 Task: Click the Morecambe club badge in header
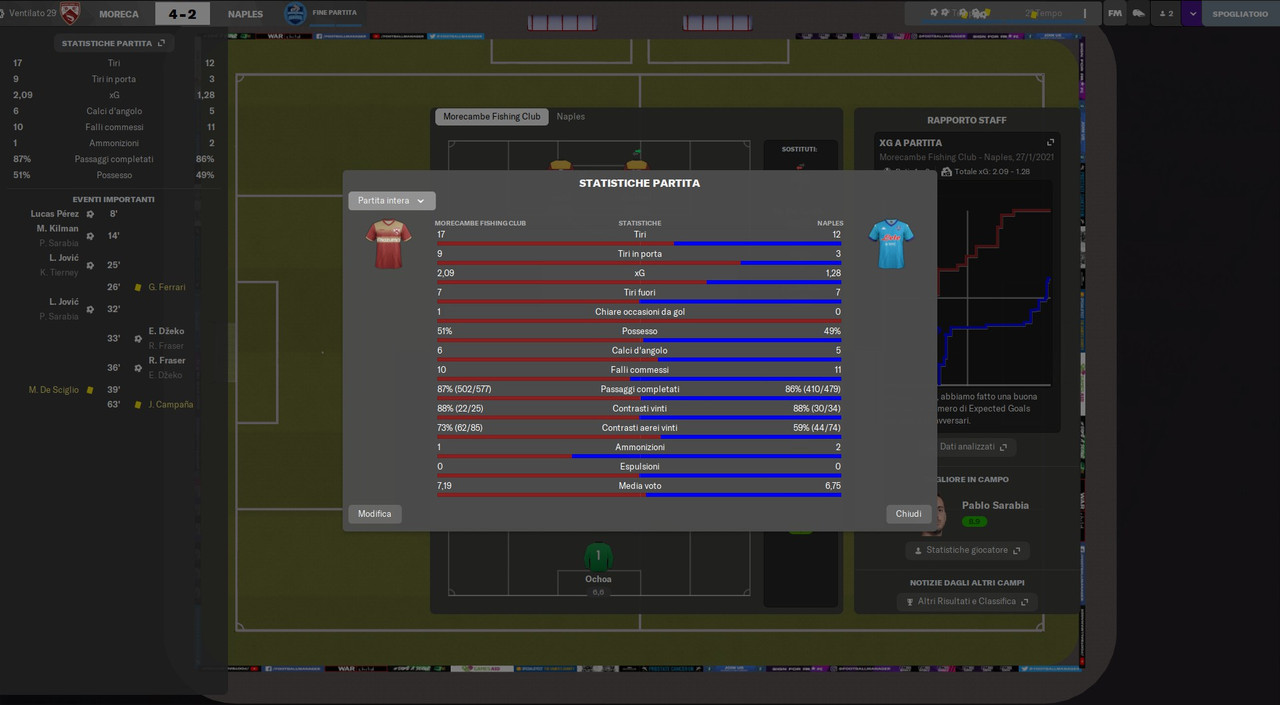[70, 14]
